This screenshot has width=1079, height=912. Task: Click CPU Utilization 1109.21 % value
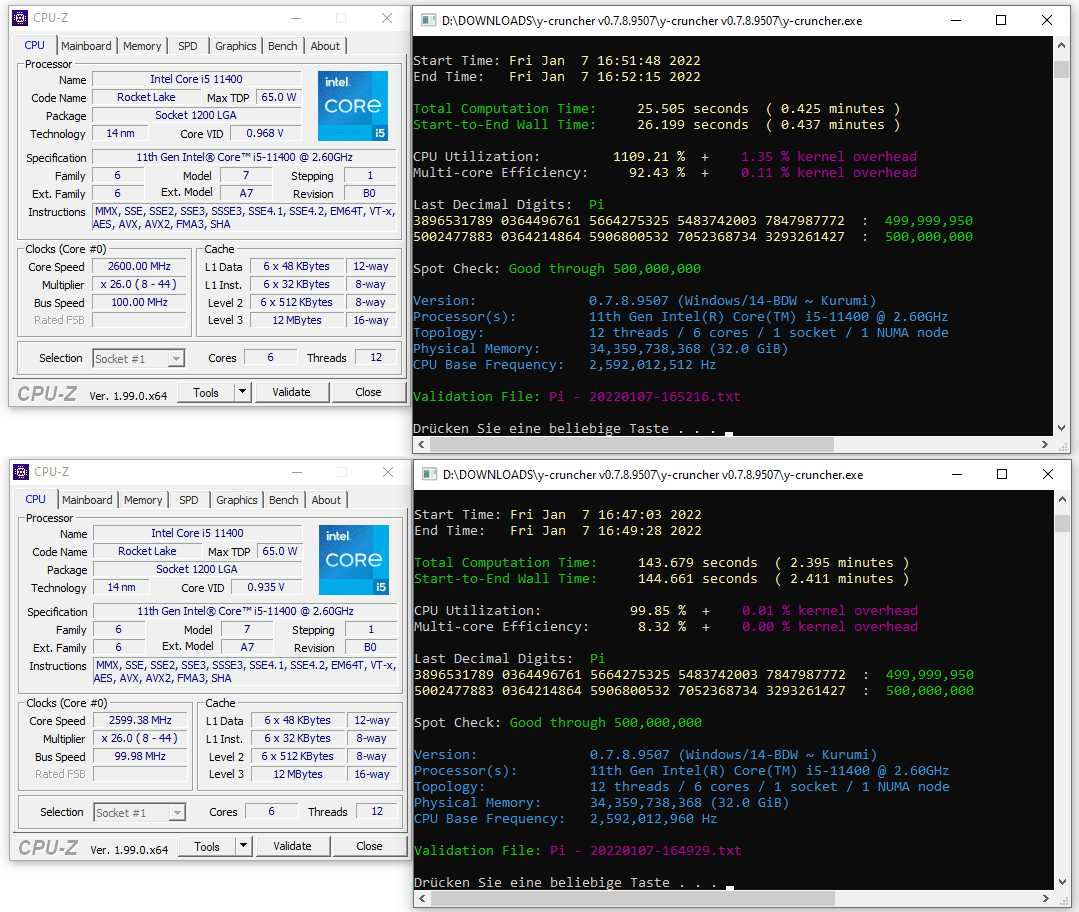tap(650, 157)
